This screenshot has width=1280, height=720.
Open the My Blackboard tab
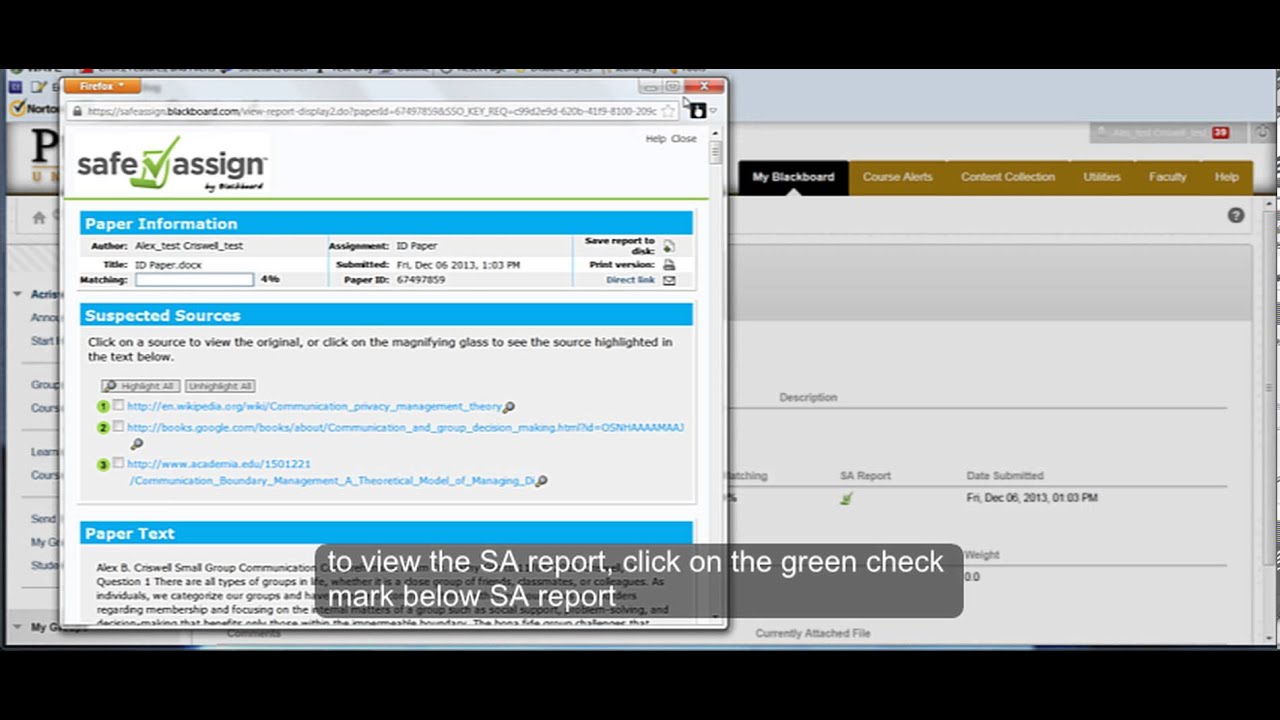tap(793, 177)
